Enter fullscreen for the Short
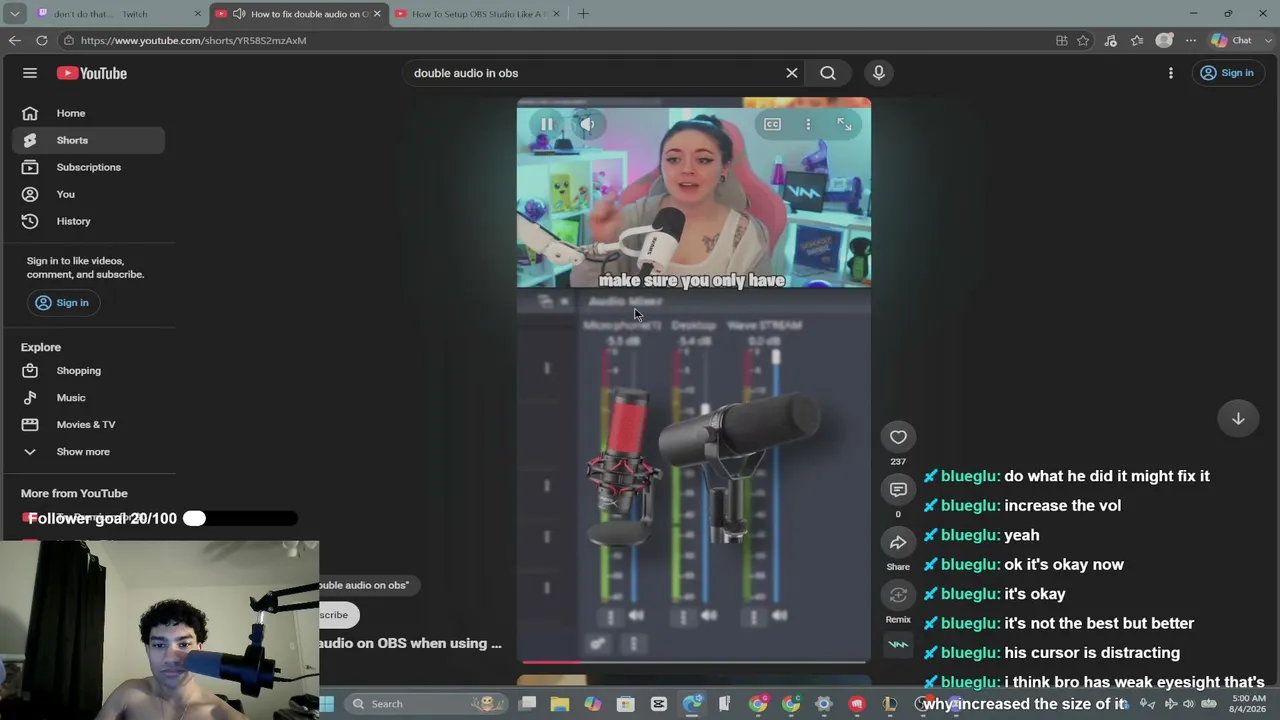Viewport: 1280px width, 720px height. (844, 124)
